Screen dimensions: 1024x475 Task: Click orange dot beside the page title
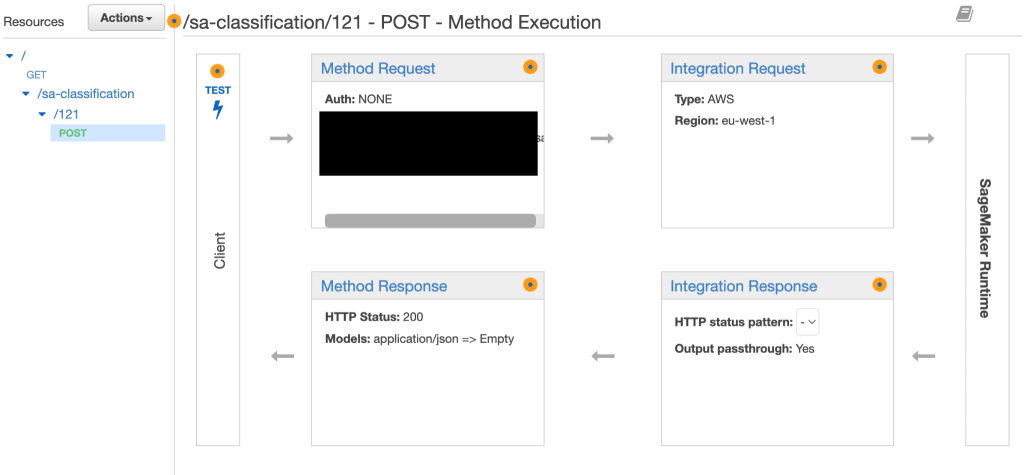[174, 21]
